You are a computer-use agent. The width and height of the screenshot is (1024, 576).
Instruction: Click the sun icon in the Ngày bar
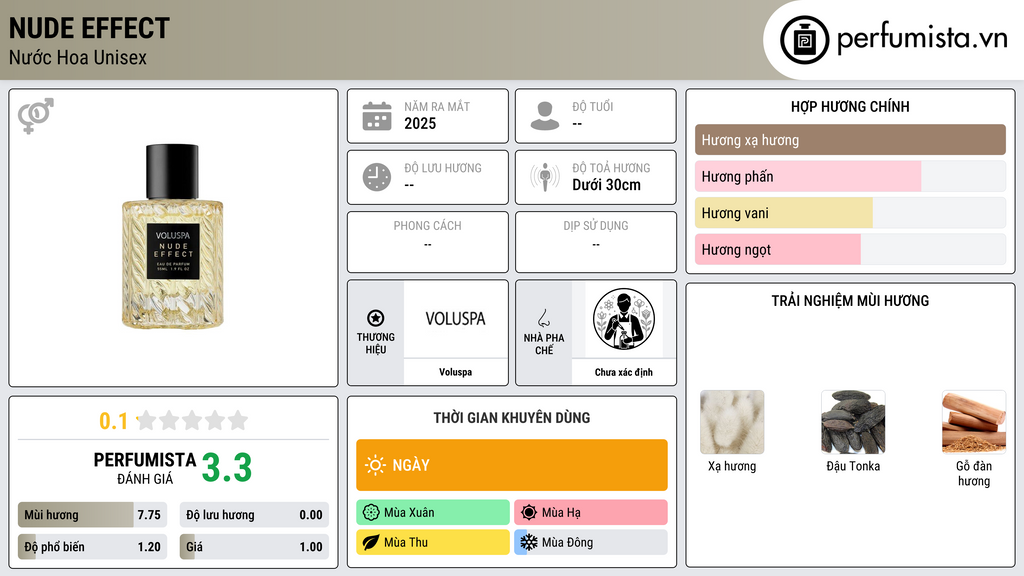[x=376, y=465]
